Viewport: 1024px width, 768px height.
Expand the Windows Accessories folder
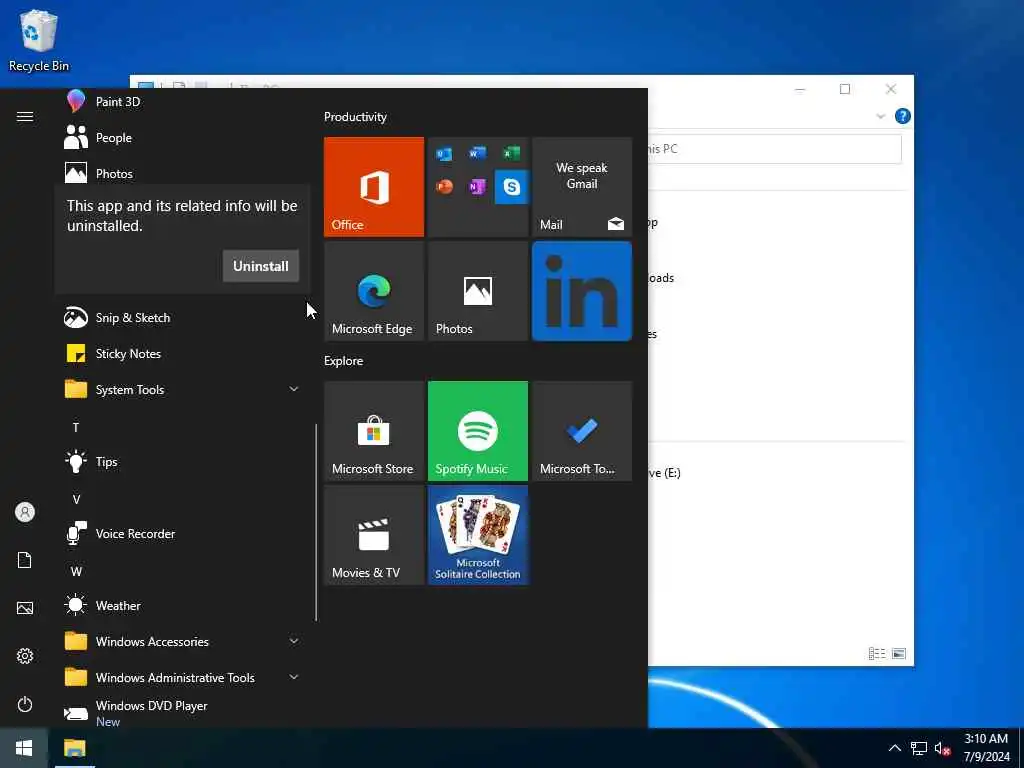coord(182,641)
